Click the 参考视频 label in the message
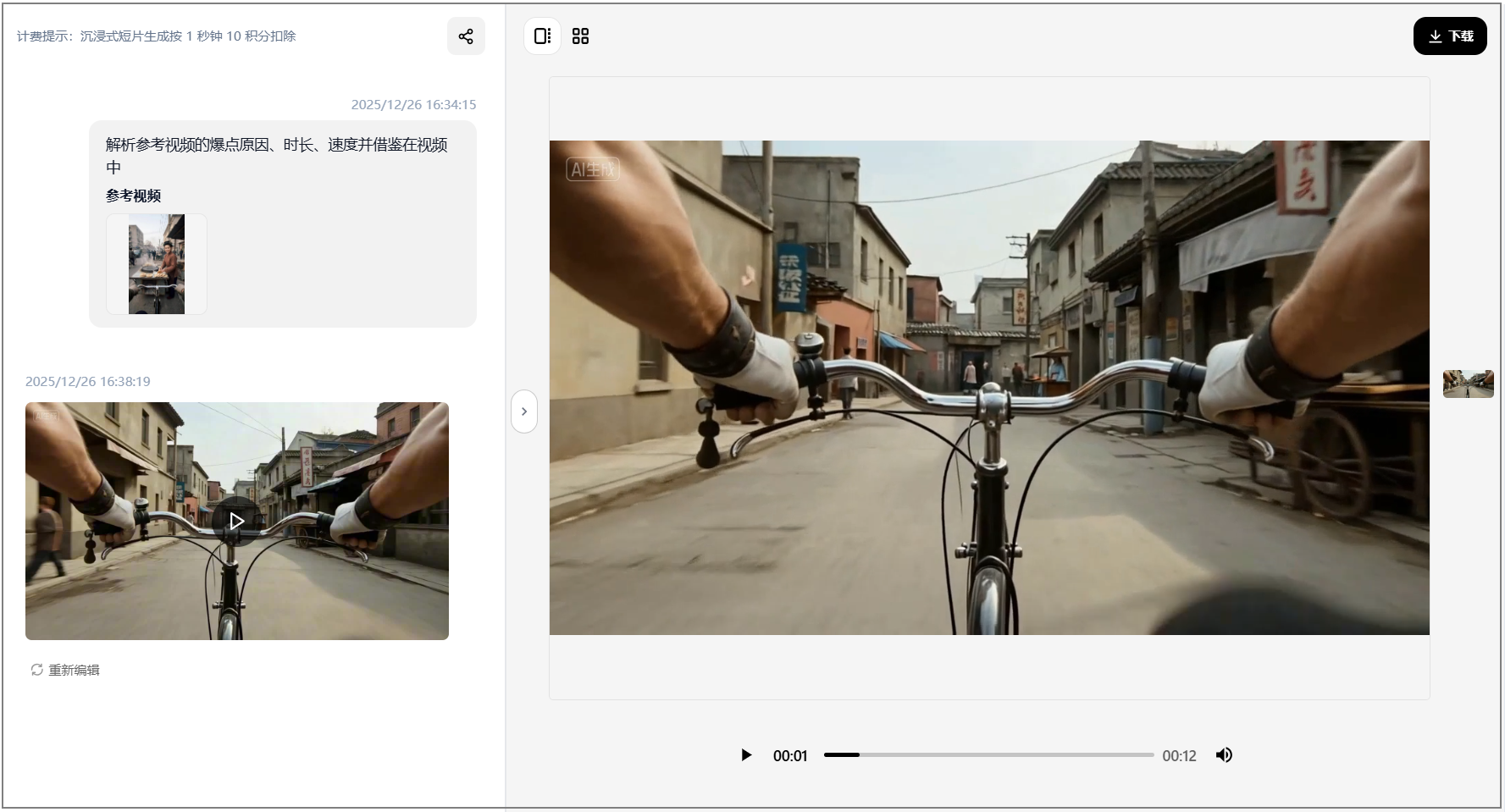The image size is (1505, 812). click(133, 196)
